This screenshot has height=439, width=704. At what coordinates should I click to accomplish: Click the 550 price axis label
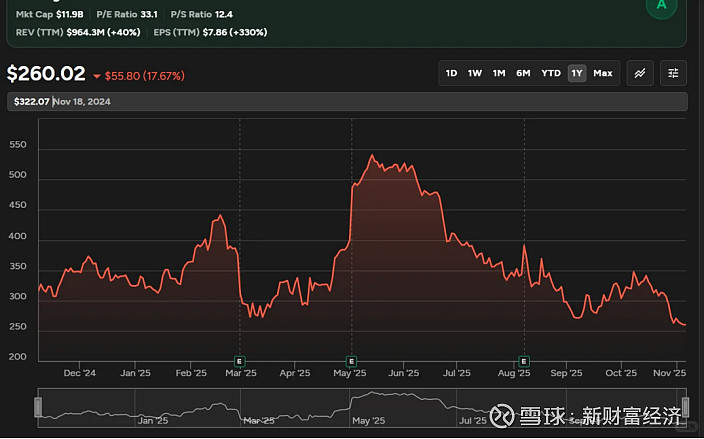point(18,145)
